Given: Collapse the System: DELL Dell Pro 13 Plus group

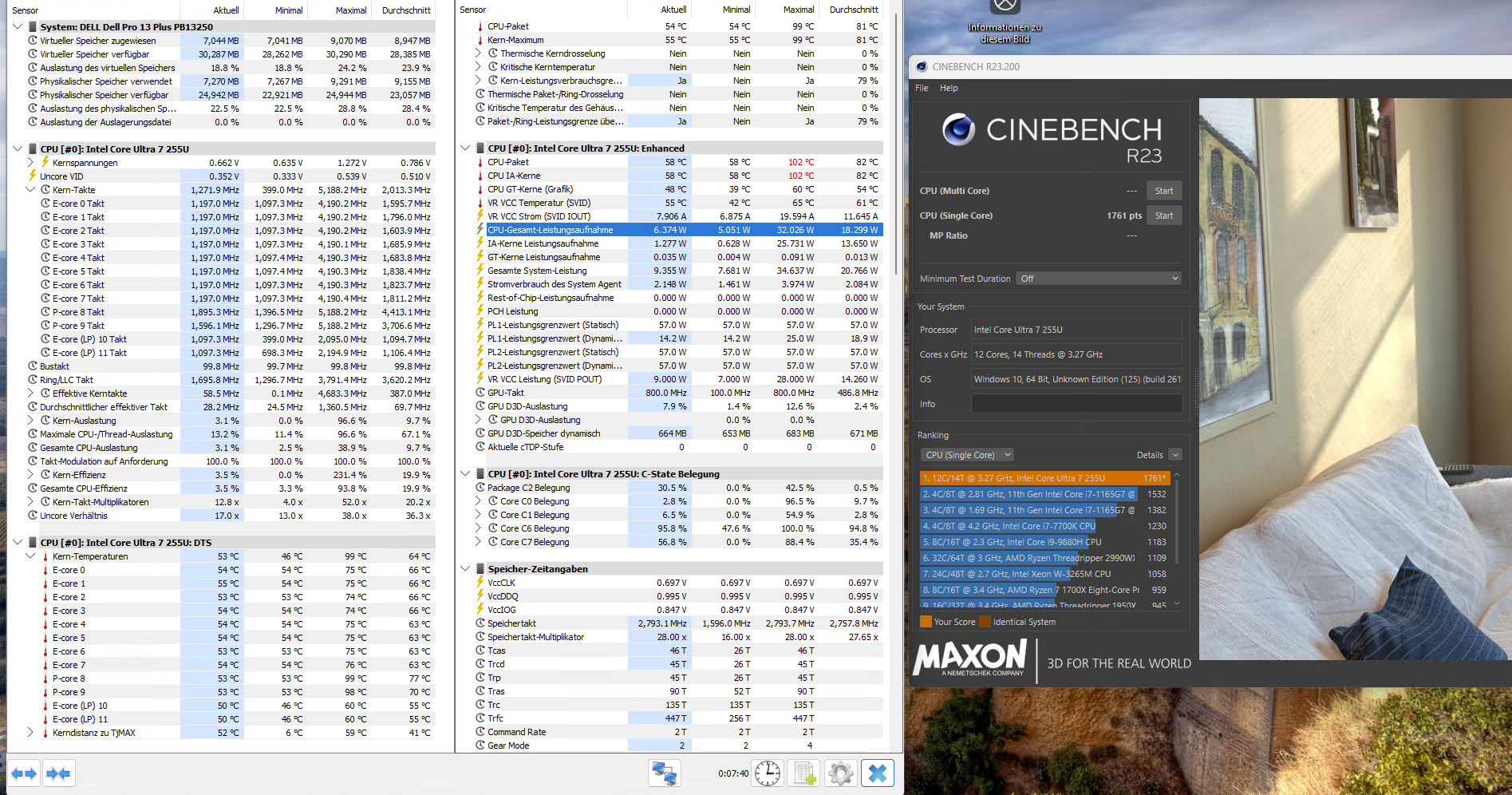Looking at the screenshot, I should [x=18, y=27].
